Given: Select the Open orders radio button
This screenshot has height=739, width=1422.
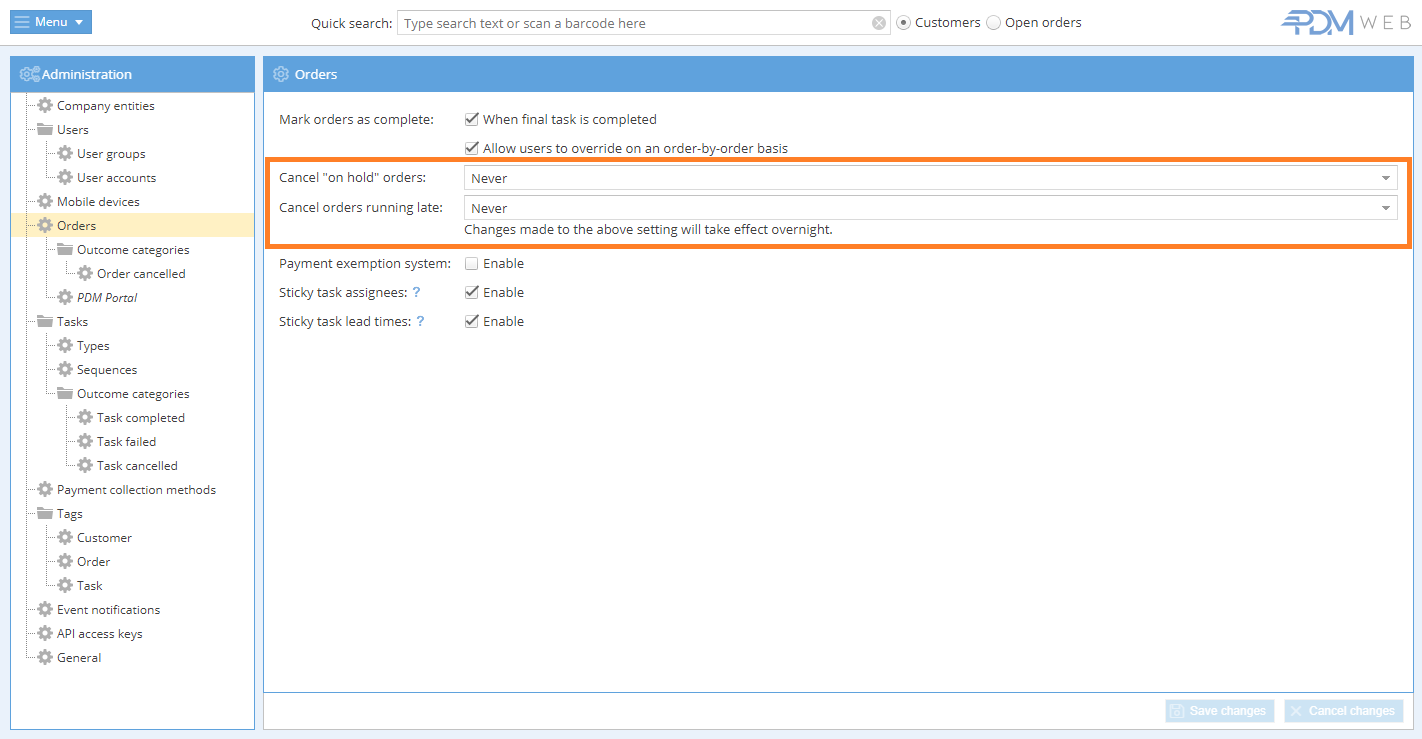Looking at the screenshot, I should pyautogui.click(x=993, y=23).
